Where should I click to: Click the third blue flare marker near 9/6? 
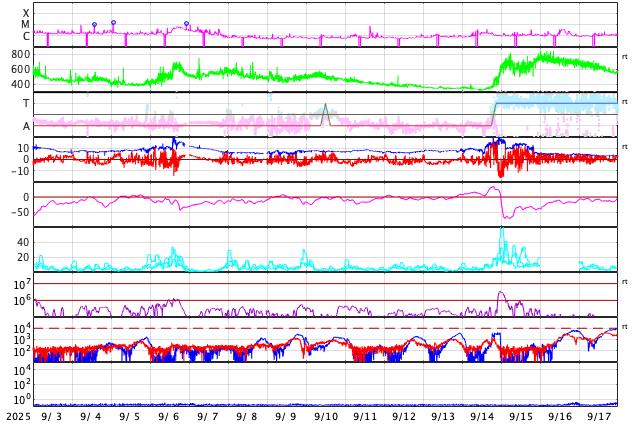186,23
